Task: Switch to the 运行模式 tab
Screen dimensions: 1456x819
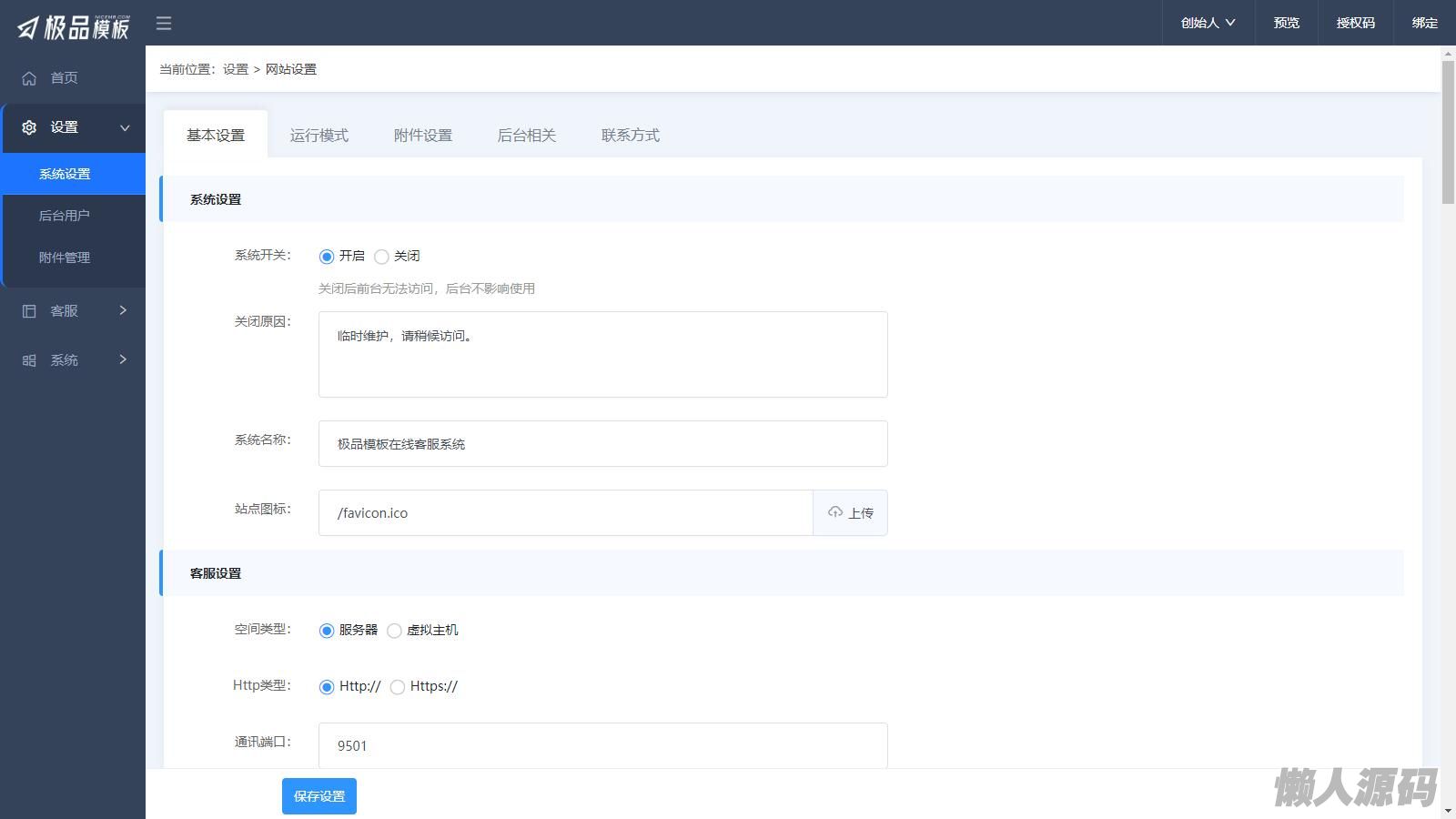Action: coord(318,135)
